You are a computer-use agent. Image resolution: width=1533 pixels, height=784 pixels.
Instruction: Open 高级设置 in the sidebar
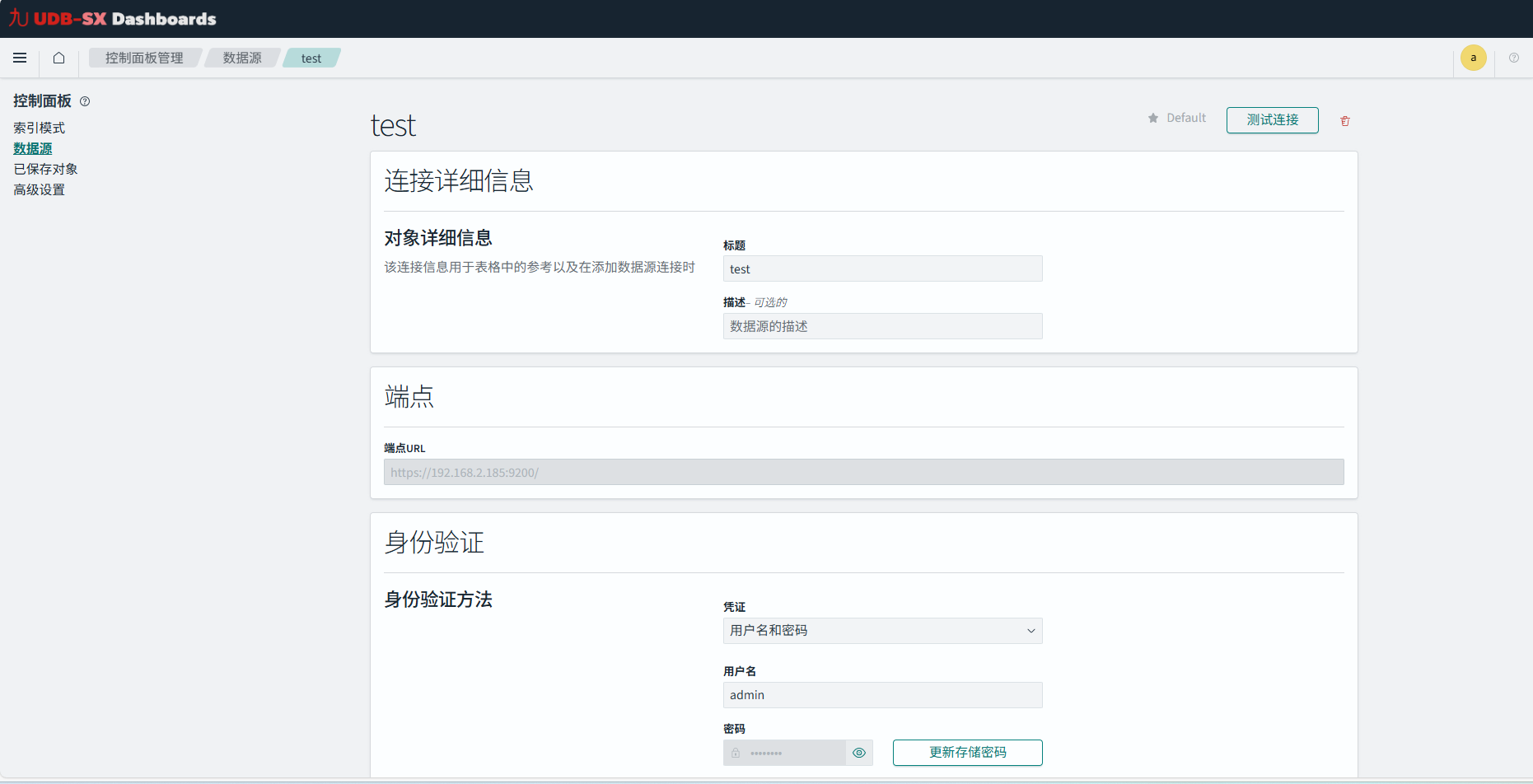(x=39, y=189)
